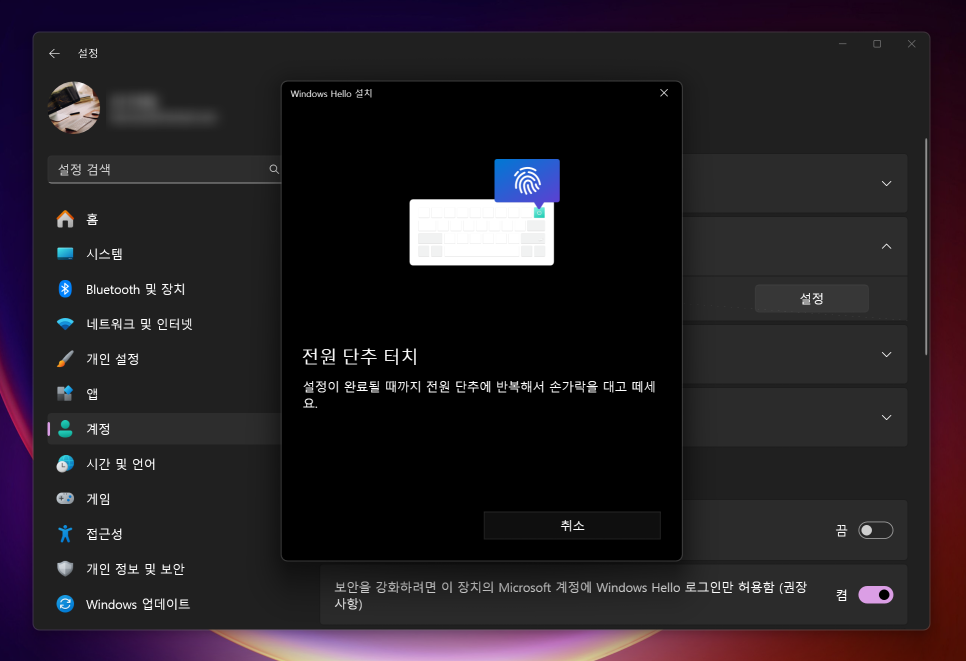Click the Windows Update sync icon
The width and height of the screenshot is (966, 661).
[x=65, y=604]
